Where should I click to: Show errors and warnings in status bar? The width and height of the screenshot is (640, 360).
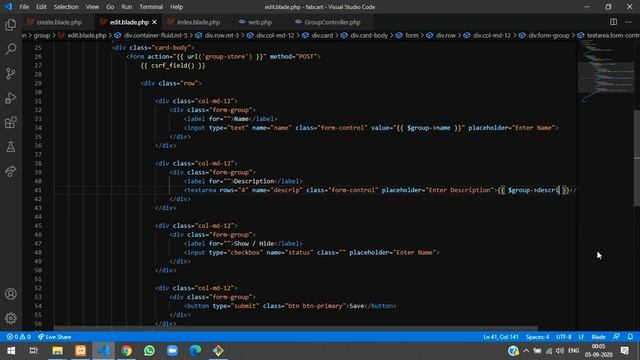pyautogui.click(x=18, y=337)
